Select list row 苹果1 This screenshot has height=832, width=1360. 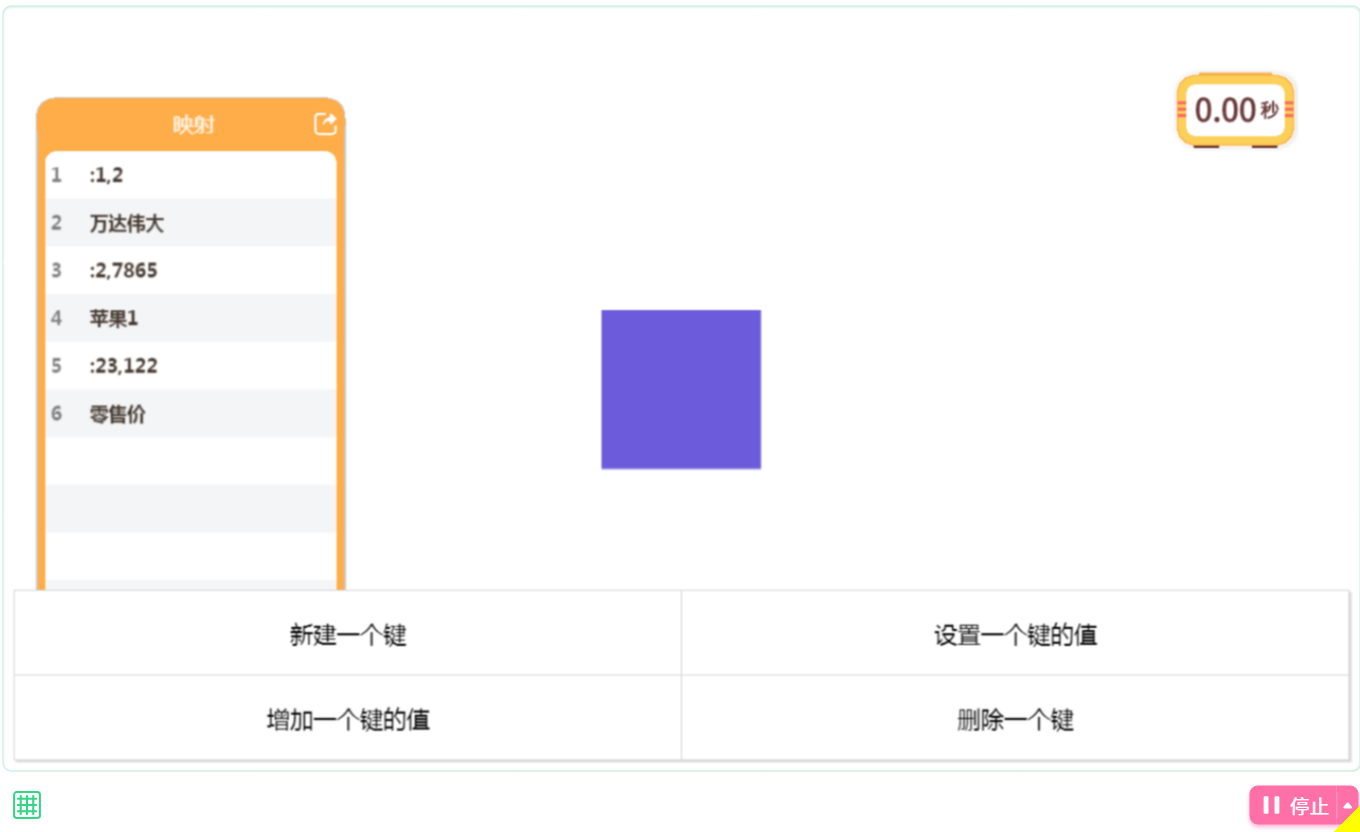190,318
